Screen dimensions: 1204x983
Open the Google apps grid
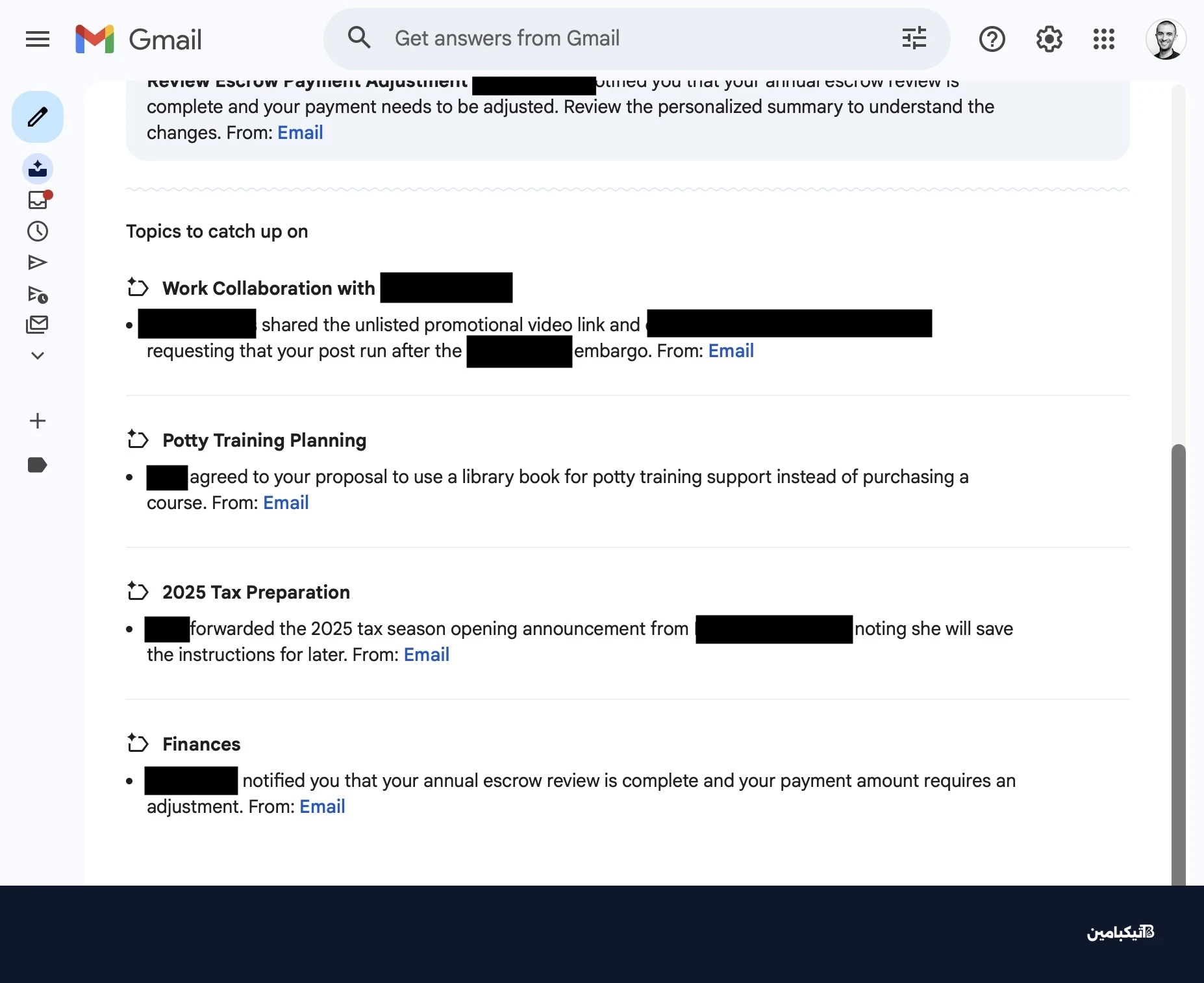coord(1103,39)
